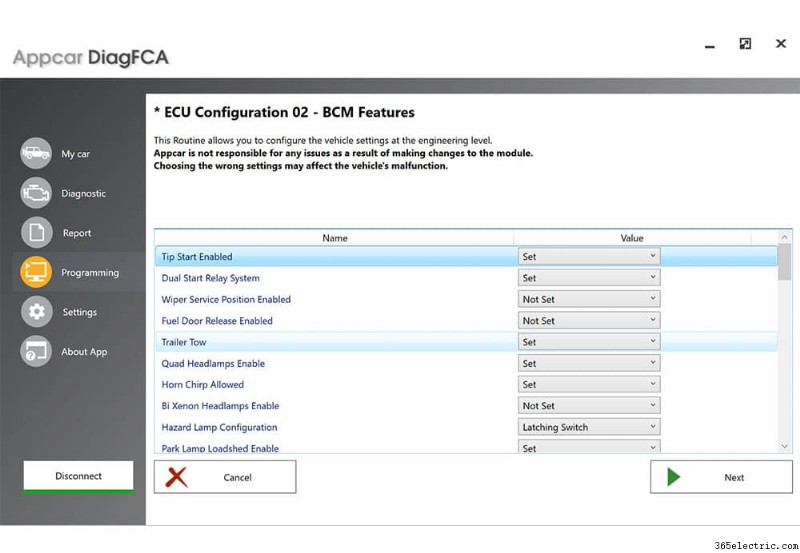Open the Bi Xenon Headlamps Enable dropdown
Screen dimensions: 800x553
589,406
